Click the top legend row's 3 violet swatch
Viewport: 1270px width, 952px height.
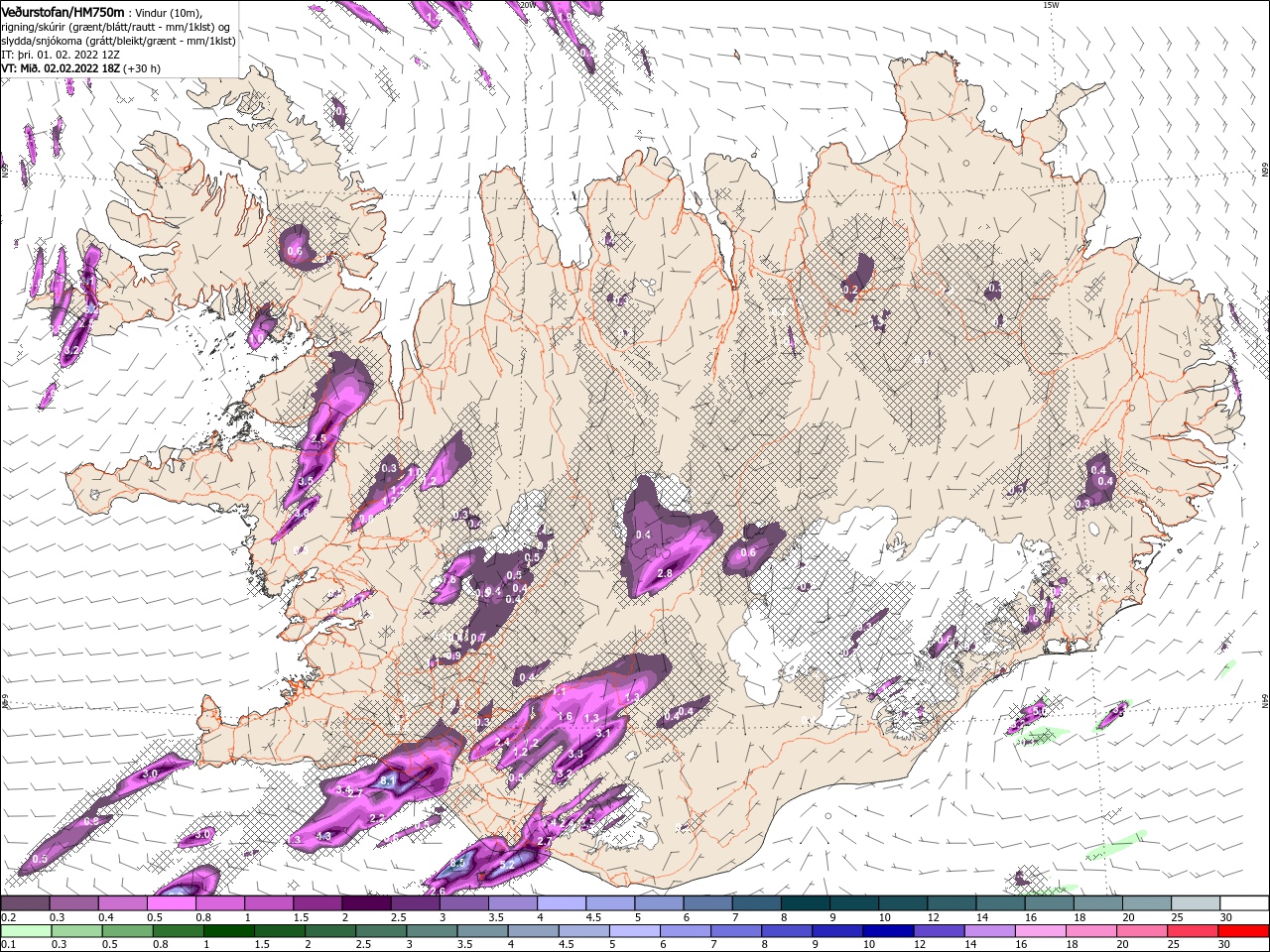point(464,903)
